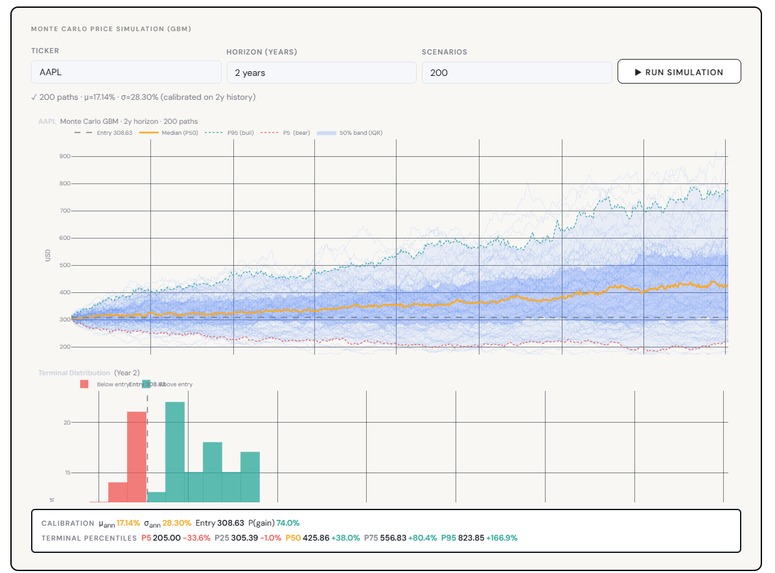Click the -33.6% percent change text
Viewport: 775px width, 573px height.
[x=197, y=538]
